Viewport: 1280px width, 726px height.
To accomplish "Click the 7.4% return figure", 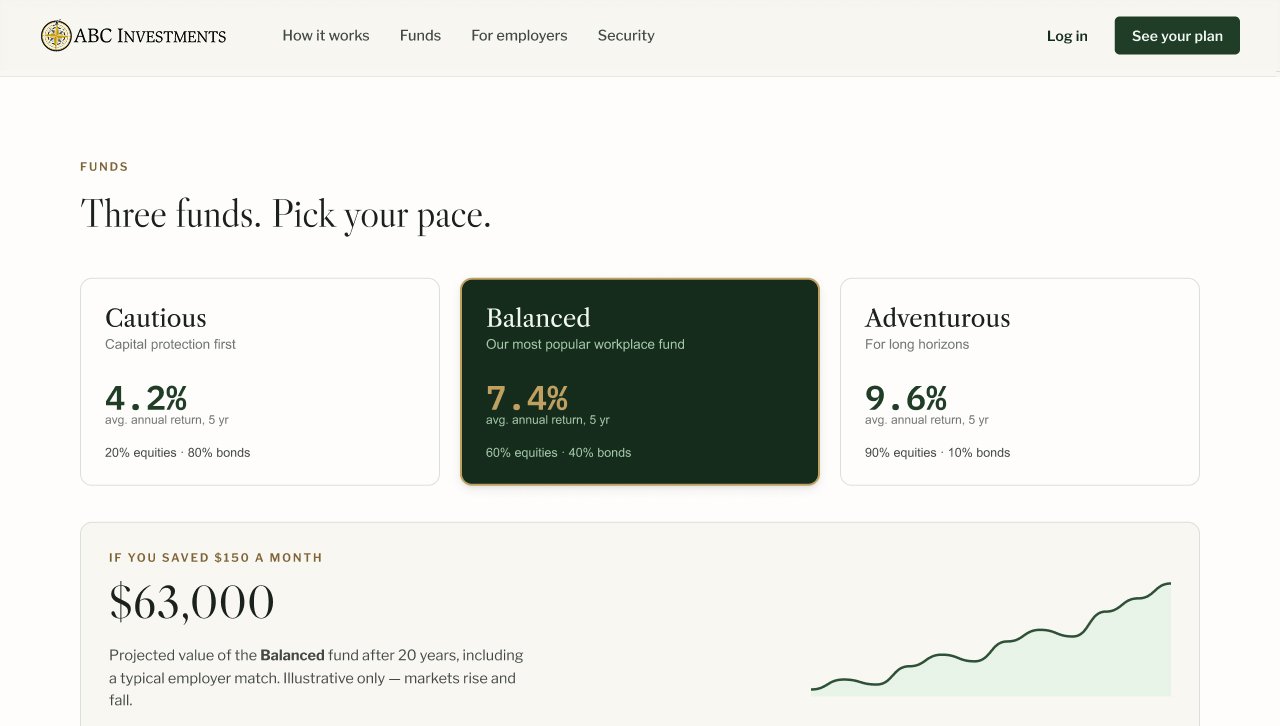I will click(x=527, y=398).
